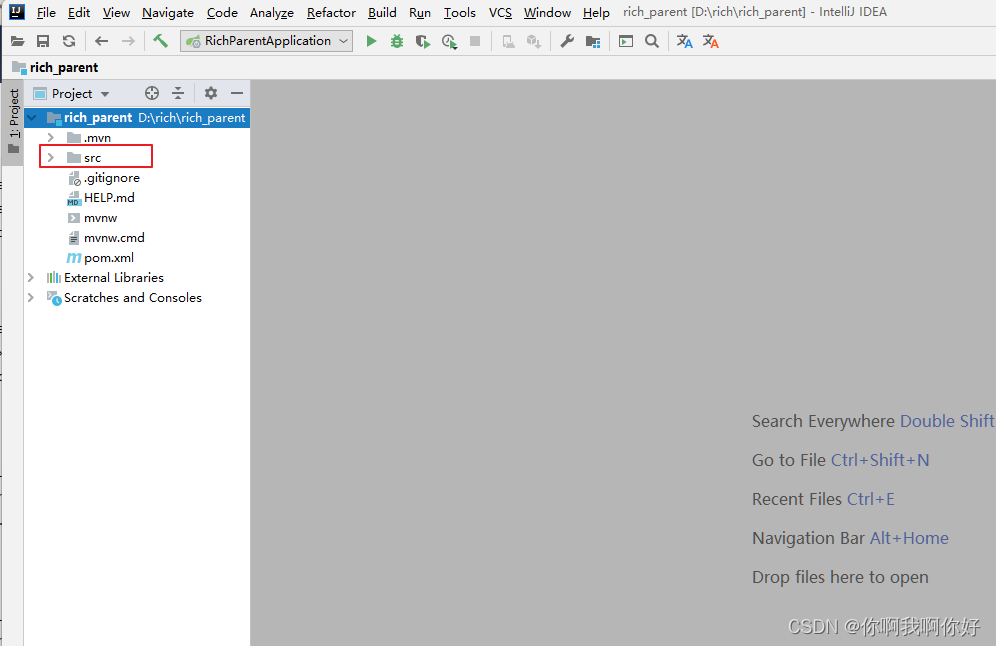
Task: Build the project with the hammer icon
Action: [x=161, y=41]
